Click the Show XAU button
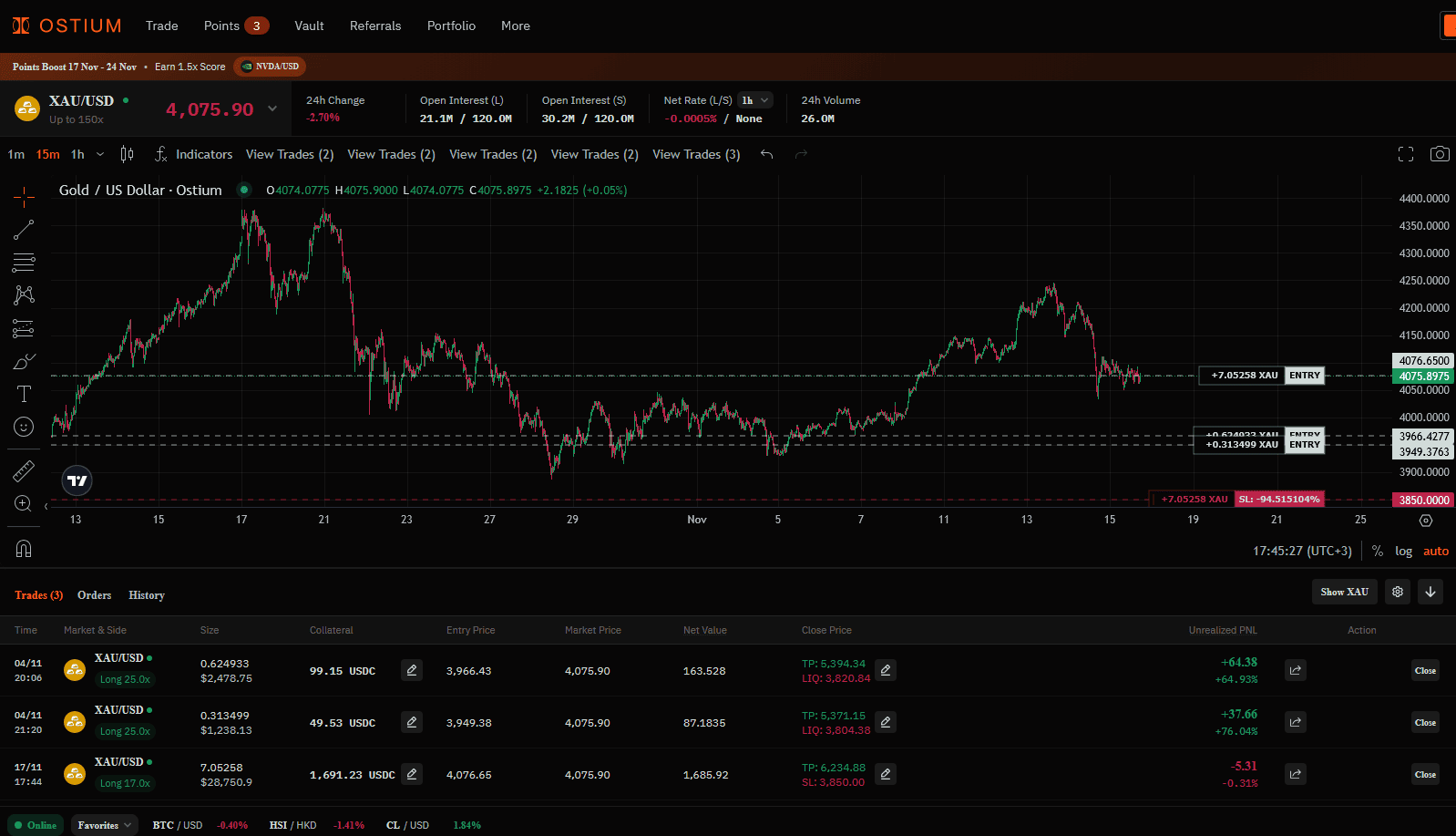1456x836 pixels. point(1344,592)
